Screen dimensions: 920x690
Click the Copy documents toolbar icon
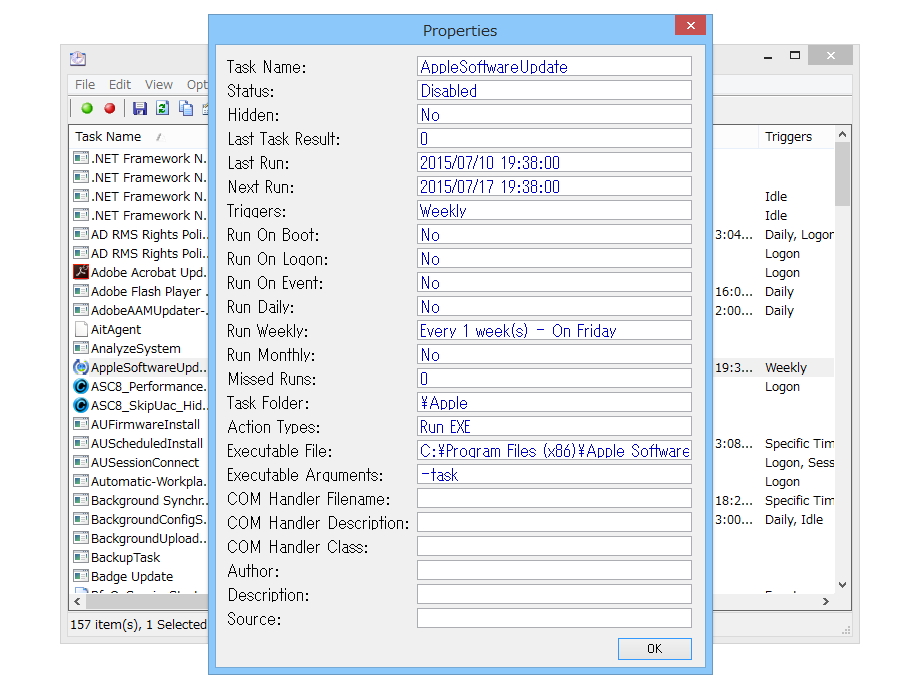185,109
